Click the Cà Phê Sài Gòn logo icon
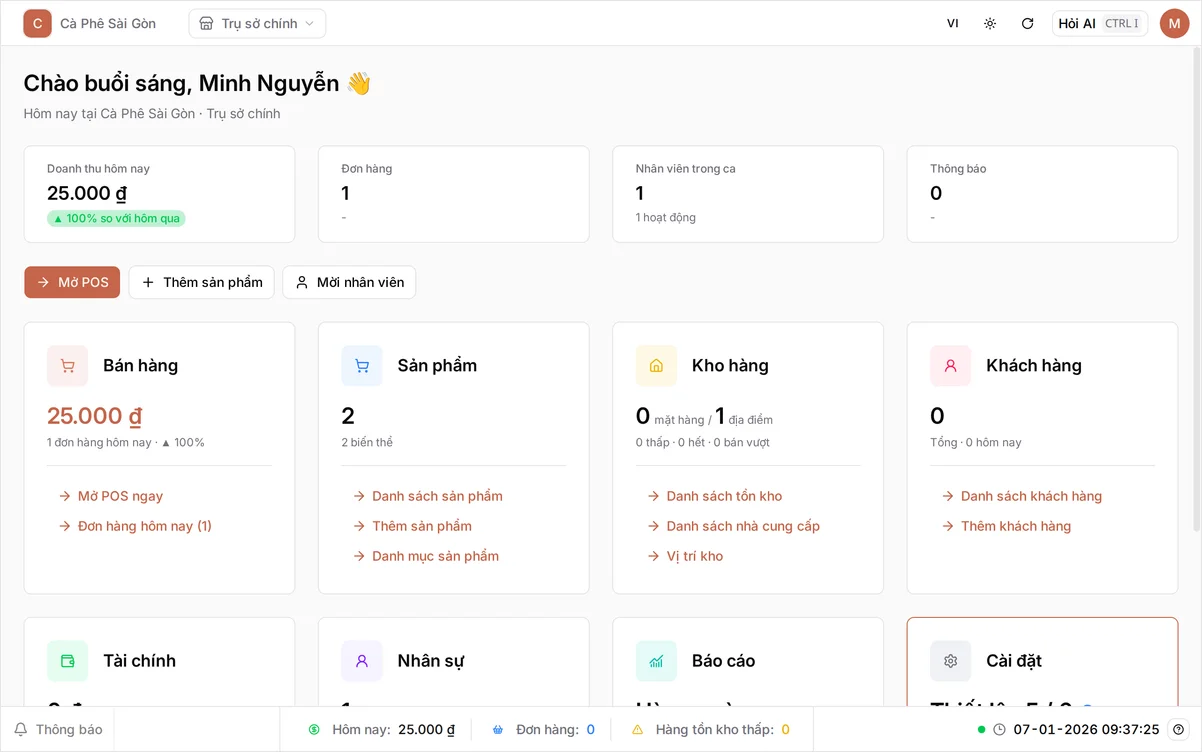This screenshot has width=1202, height=752. click(38, 23)
